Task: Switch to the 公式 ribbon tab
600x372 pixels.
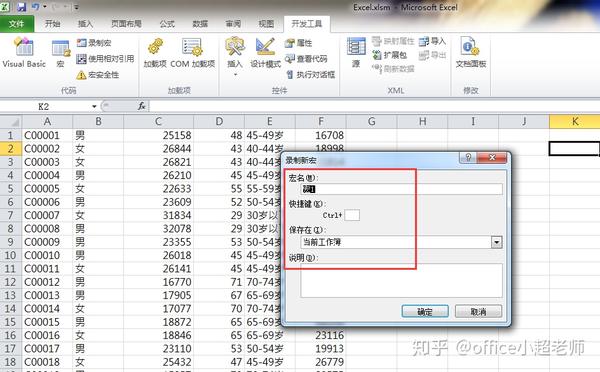Action: 167,24
